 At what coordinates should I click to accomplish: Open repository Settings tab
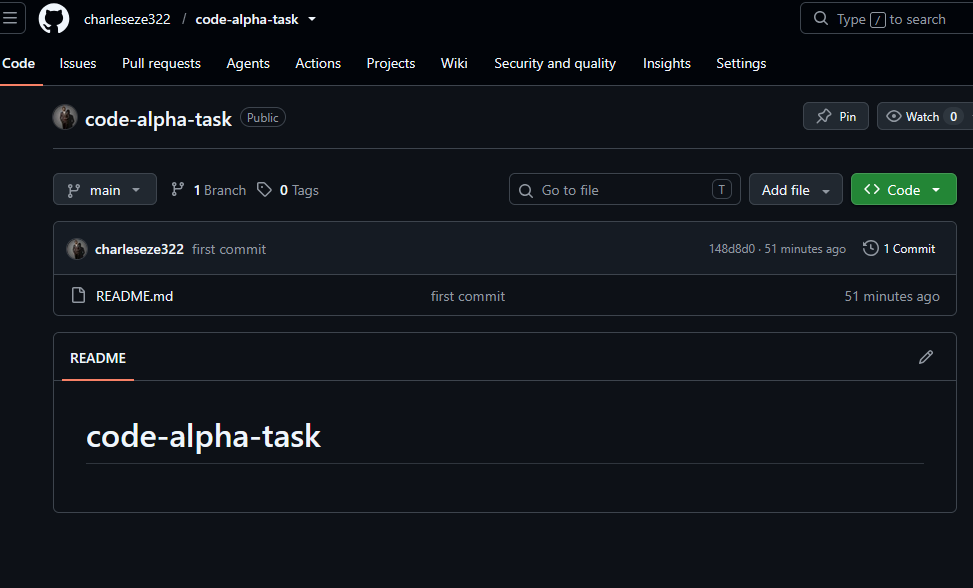[x=741, y=63]
